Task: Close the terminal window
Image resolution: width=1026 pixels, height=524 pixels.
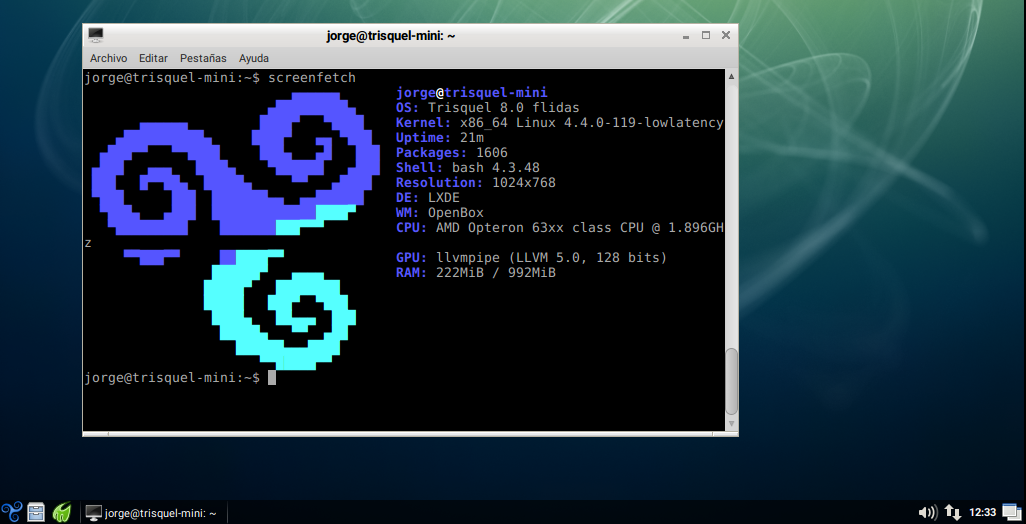Action: click(725, 35)
